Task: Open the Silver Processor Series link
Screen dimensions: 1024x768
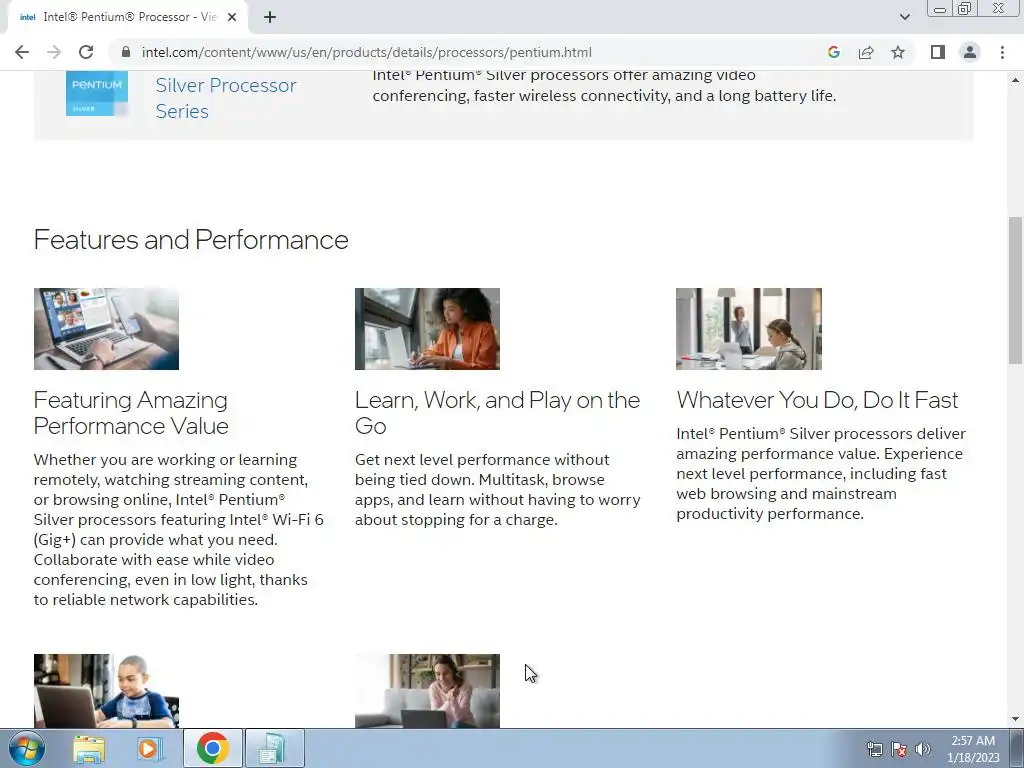Action: [226, 98]
